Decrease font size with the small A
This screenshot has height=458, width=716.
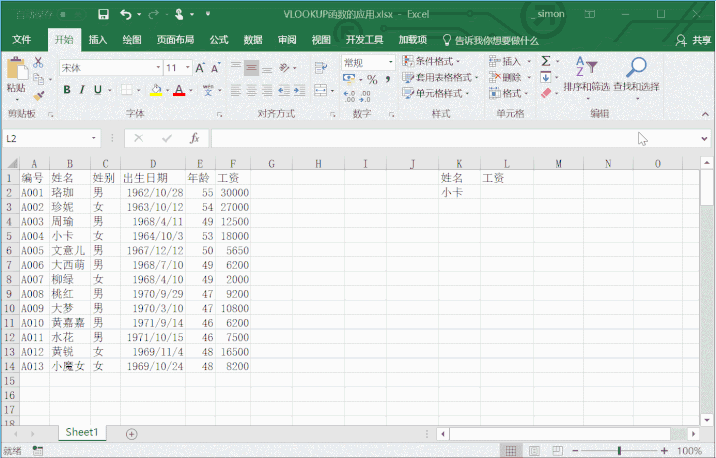(x=216, y=68)
